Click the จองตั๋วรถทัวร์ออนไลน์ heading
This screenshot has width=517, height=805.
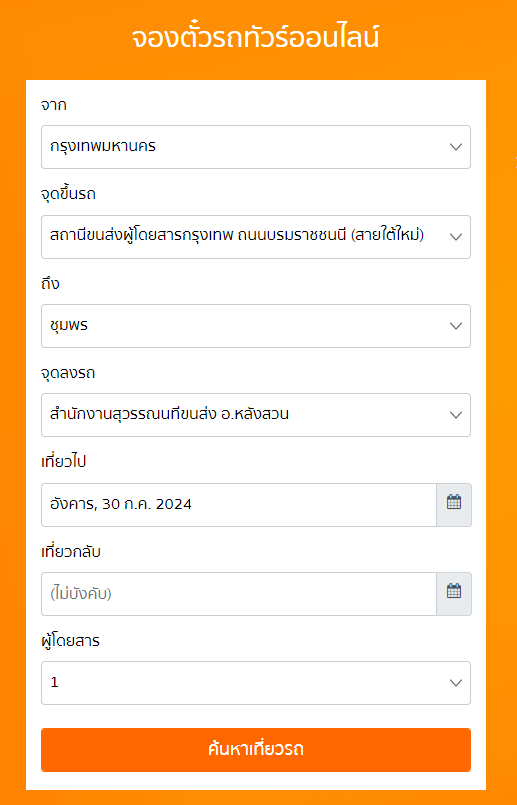(256, 37)
